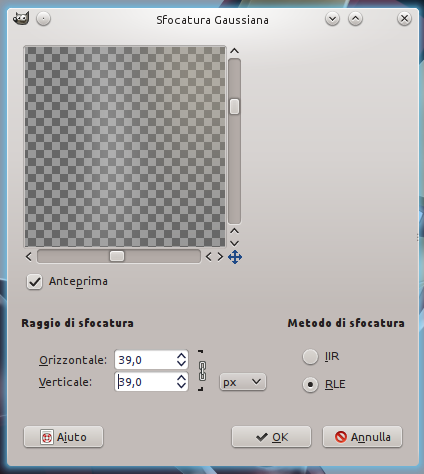Open the px unit dropdown
Image resolution: width=424 pixels, height=474 pixels.
click(243, 382)
